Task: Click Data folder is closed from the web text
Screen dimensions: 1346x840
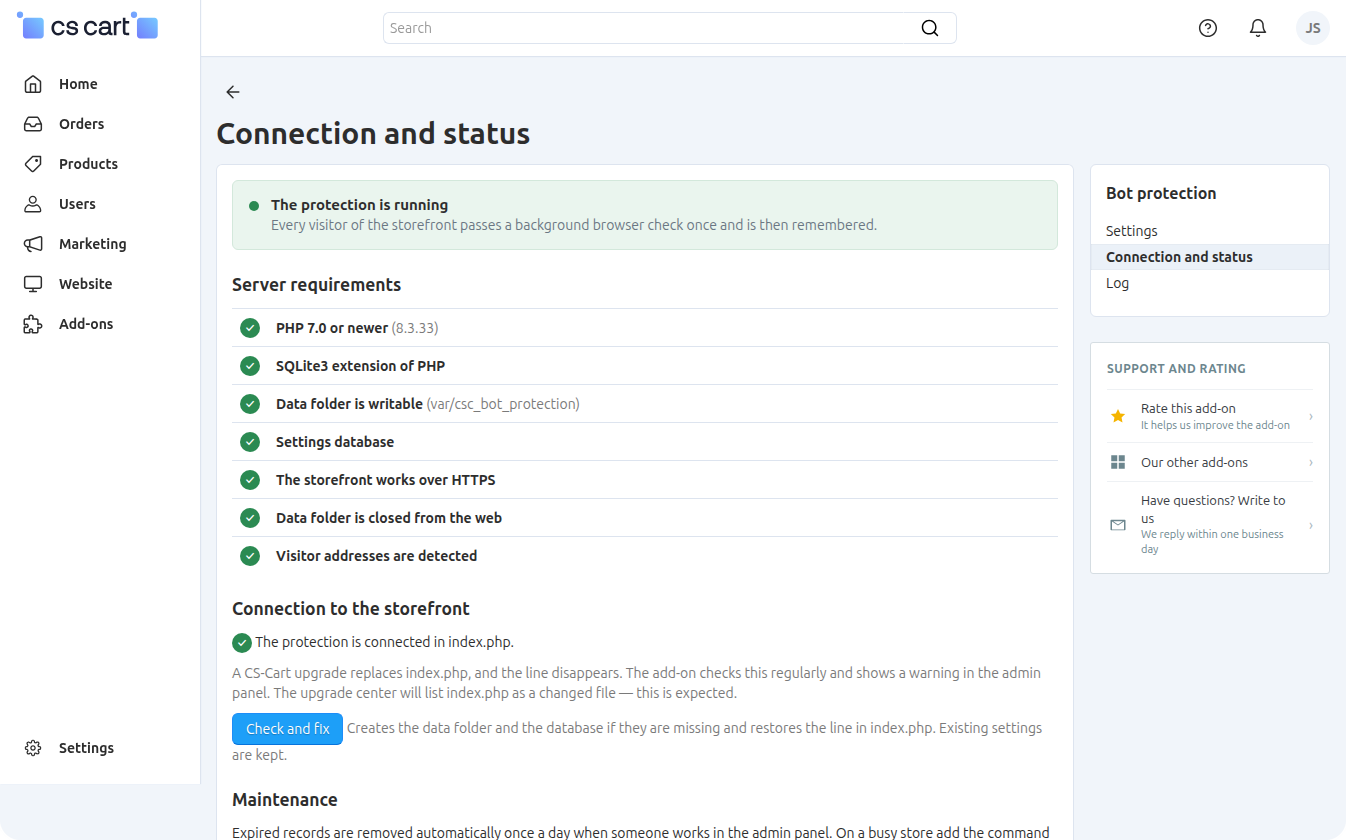Action: tap(389, 518)
